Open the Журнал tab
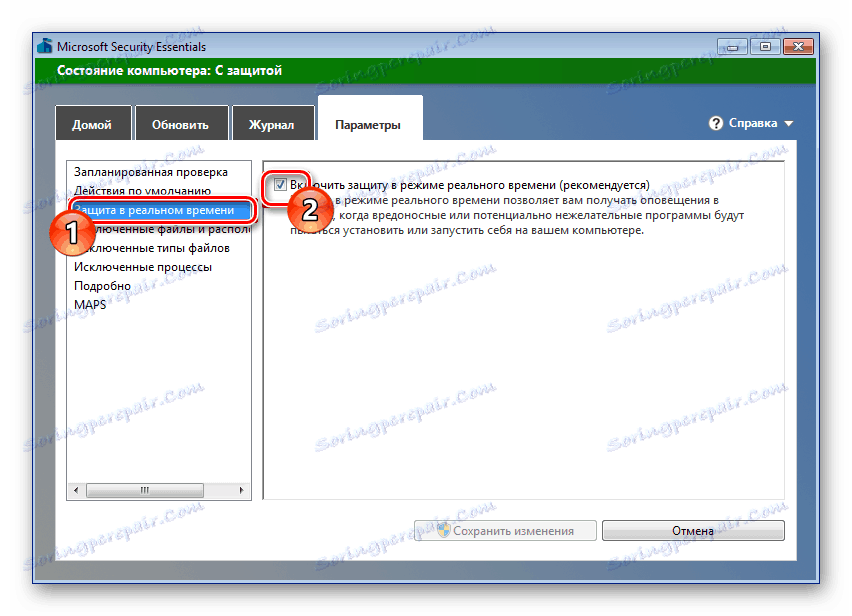The width and height of the screenshot is (852, 616). (273, 124)
